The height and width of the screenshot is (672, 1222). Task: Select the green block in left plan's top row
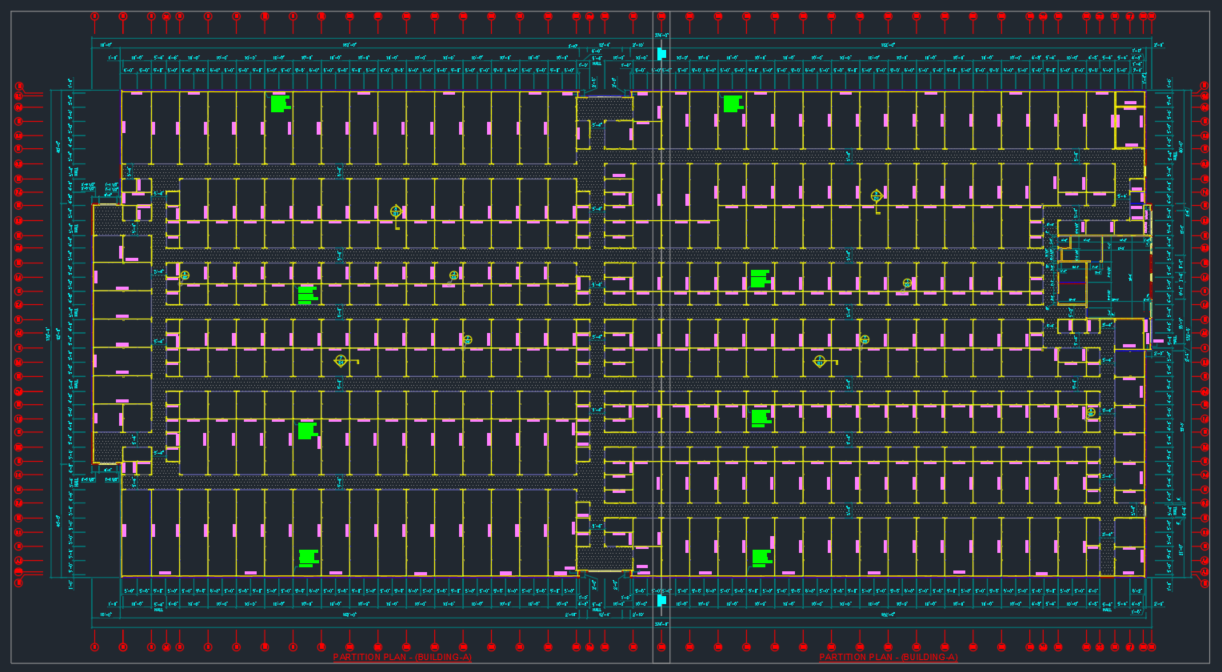(x=279, y=103)
